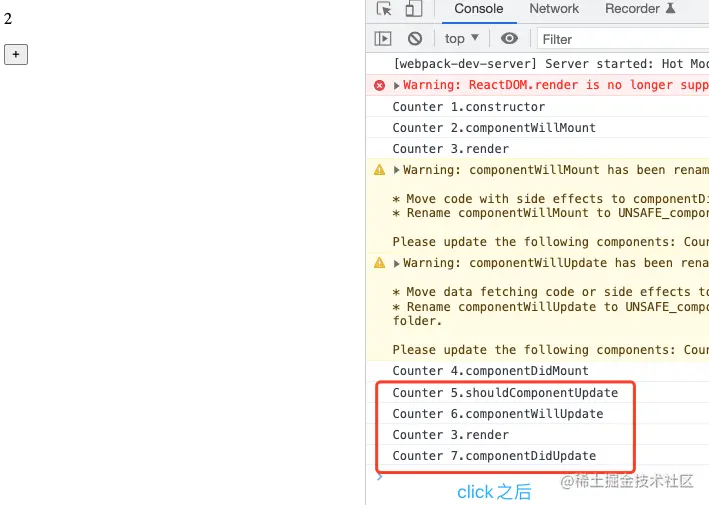Select the webpack-dev-server Server started log

[550, 64]
